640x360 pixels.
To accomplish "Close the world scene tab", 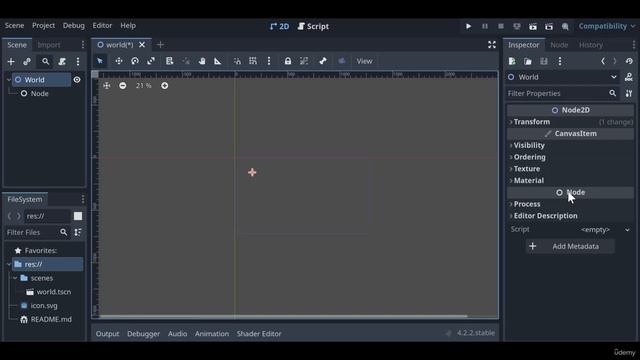I will tap(142, 45).
